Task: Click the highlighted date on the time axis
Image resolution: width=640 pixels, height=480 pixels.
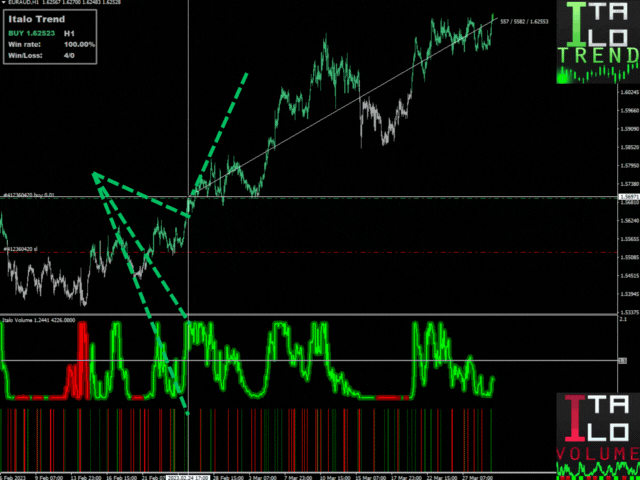Action: (187, 476)
